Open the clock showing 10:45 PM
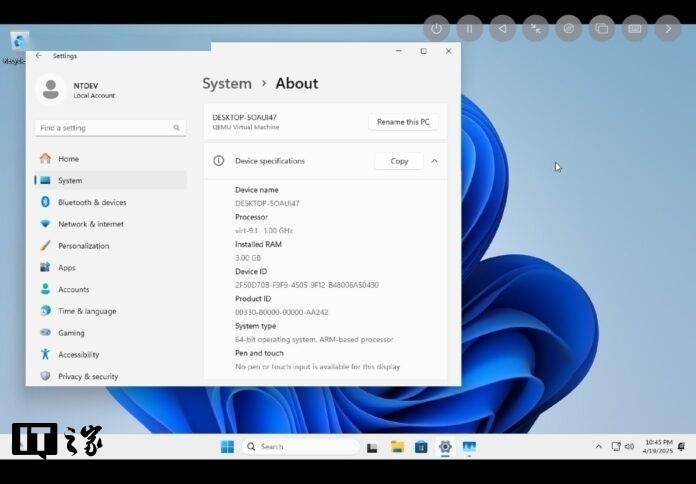This screenshot has width=696, height=484. click(658, 446)
